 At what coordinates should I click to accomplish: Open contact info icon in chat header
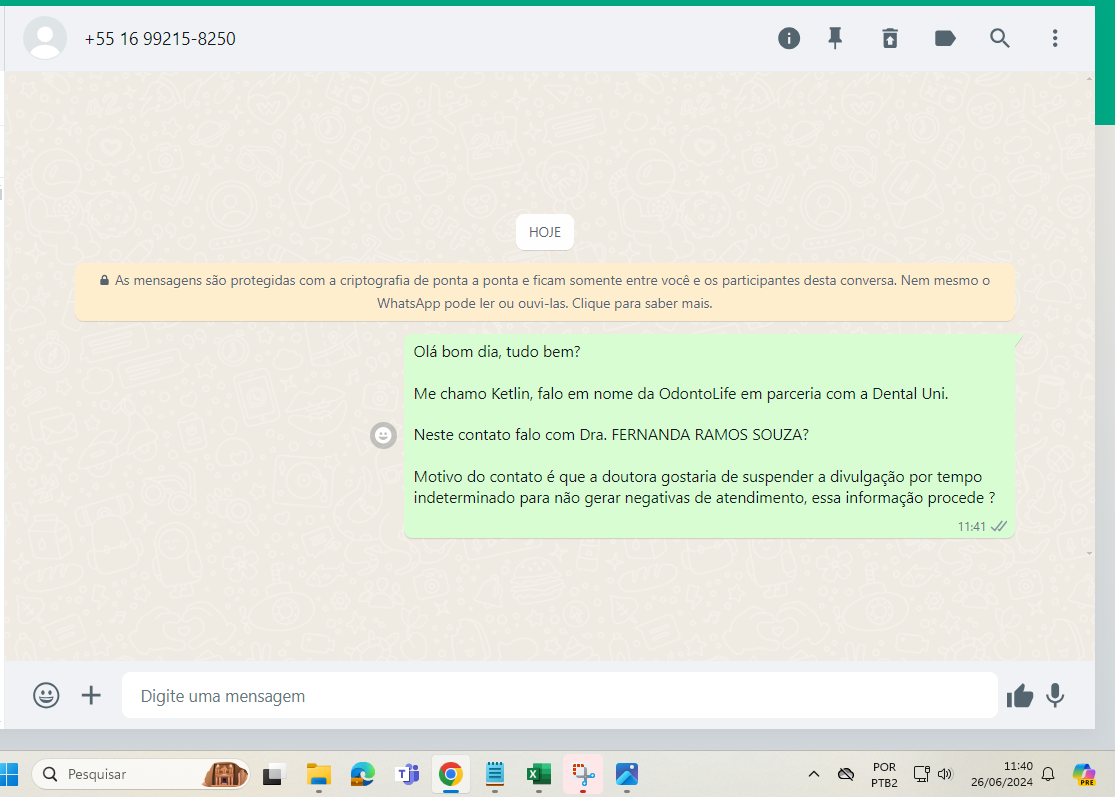[x=789, y=38]
